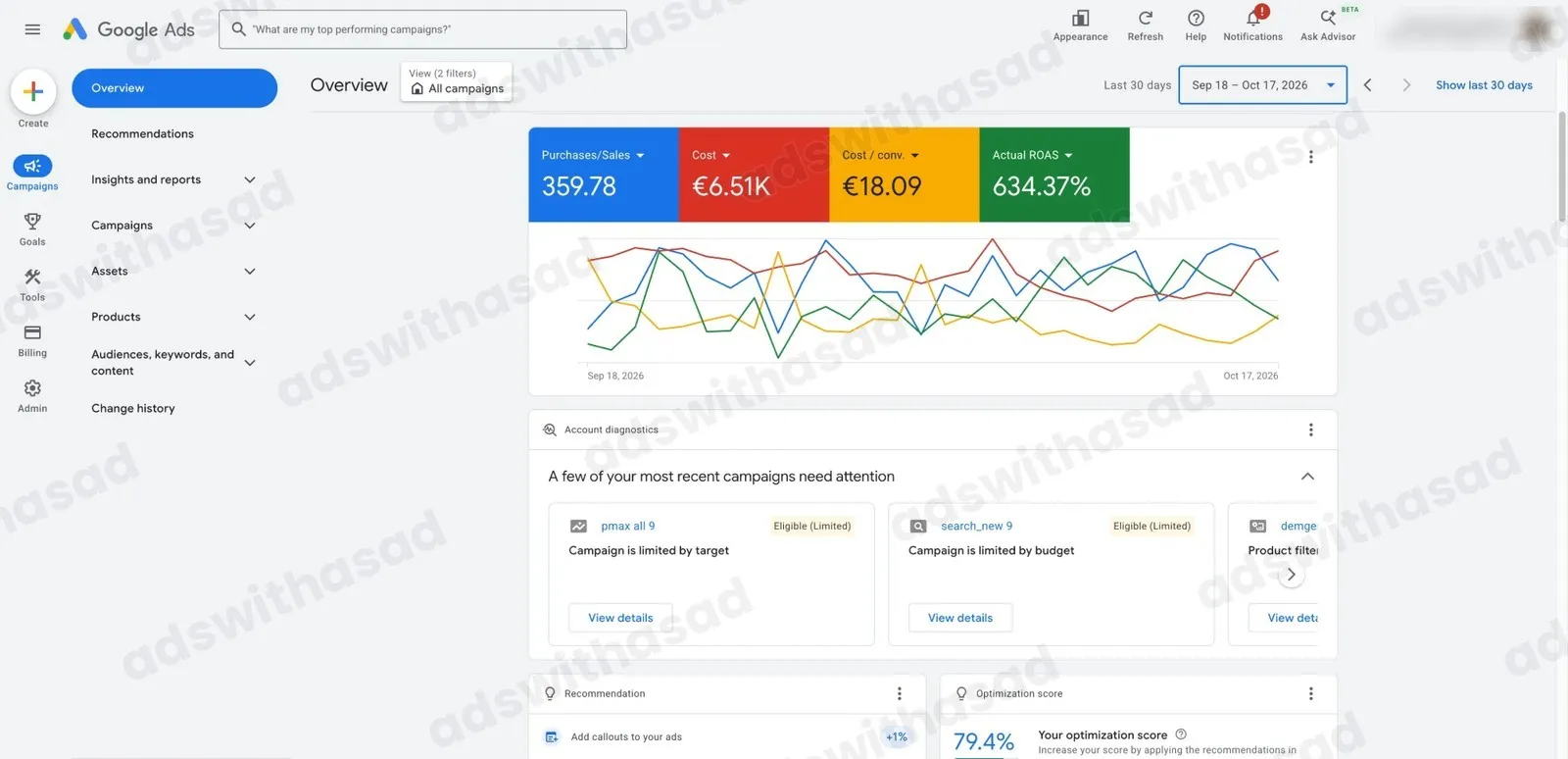The image size is (1568, 759).
Task: Open Recommendation card more options menu
Action: click(x=899, y=693)
